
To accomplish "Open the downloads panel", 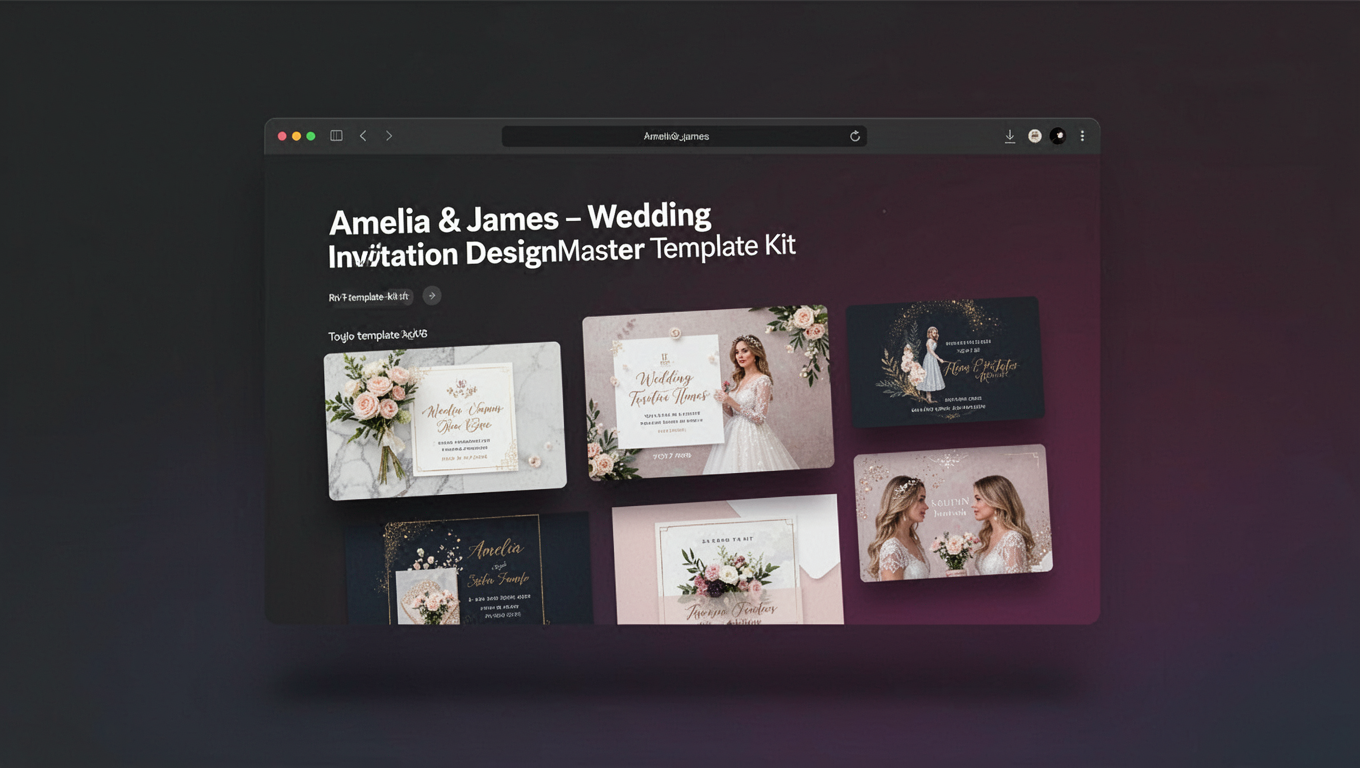I will (x=1010, y=136).
